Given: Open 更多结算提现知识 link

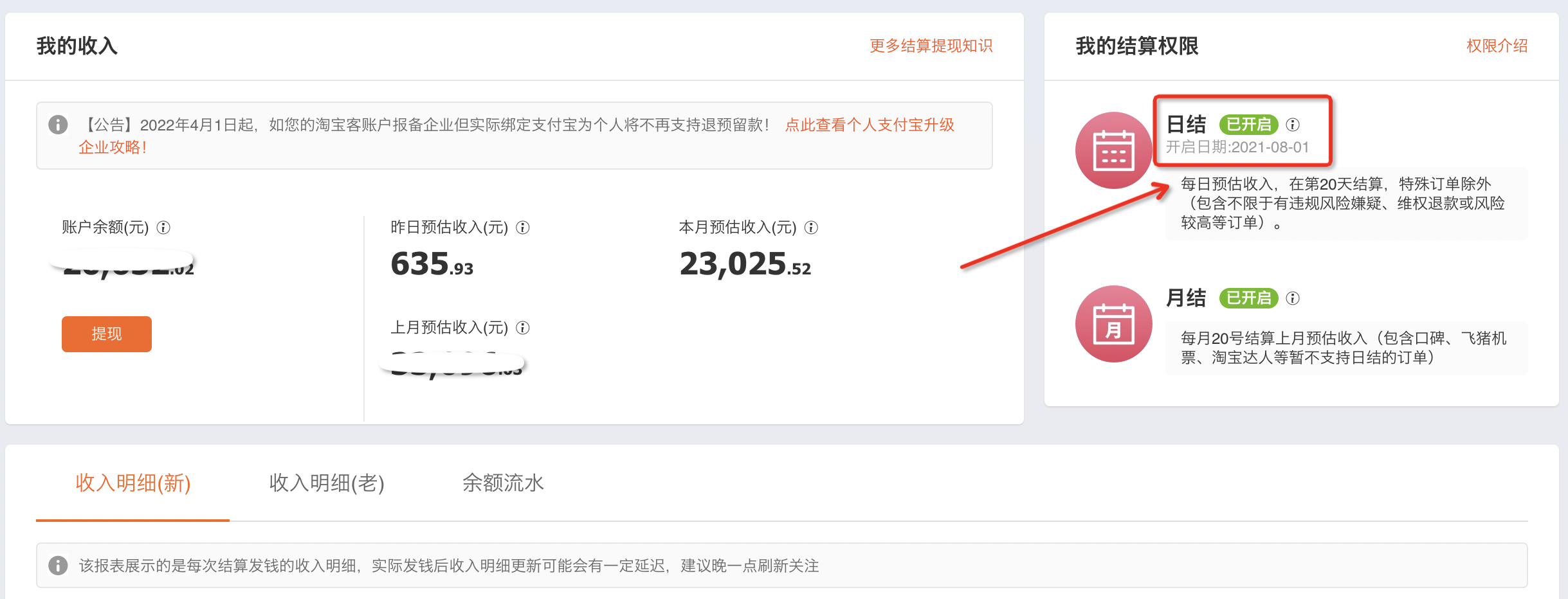Looking at the screenshot, I should [931, 46].
